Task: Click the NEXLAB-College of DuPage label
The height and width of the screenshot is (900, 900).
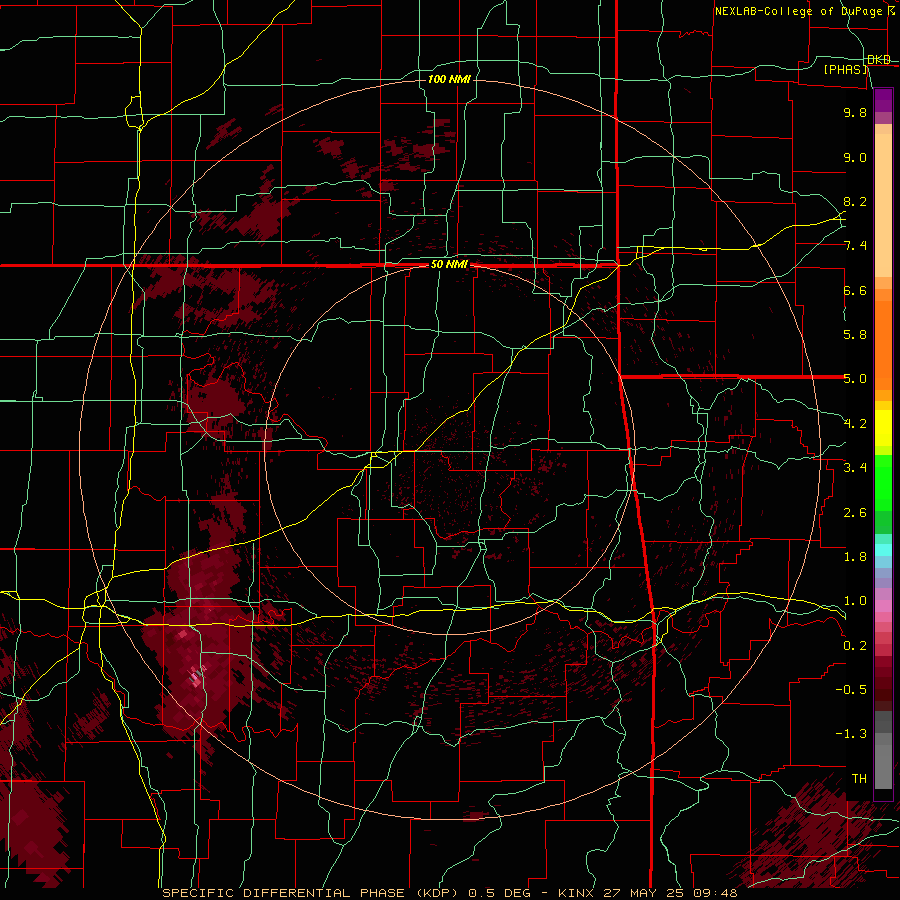Action: (803, 11)
